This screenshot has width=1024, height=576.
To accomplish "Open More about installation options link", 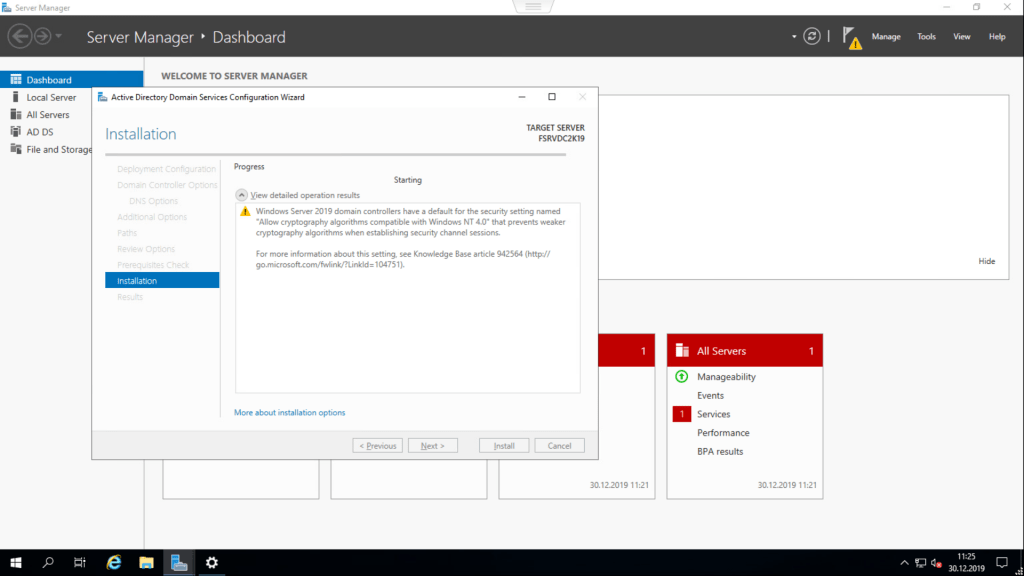I will point(289,412).
